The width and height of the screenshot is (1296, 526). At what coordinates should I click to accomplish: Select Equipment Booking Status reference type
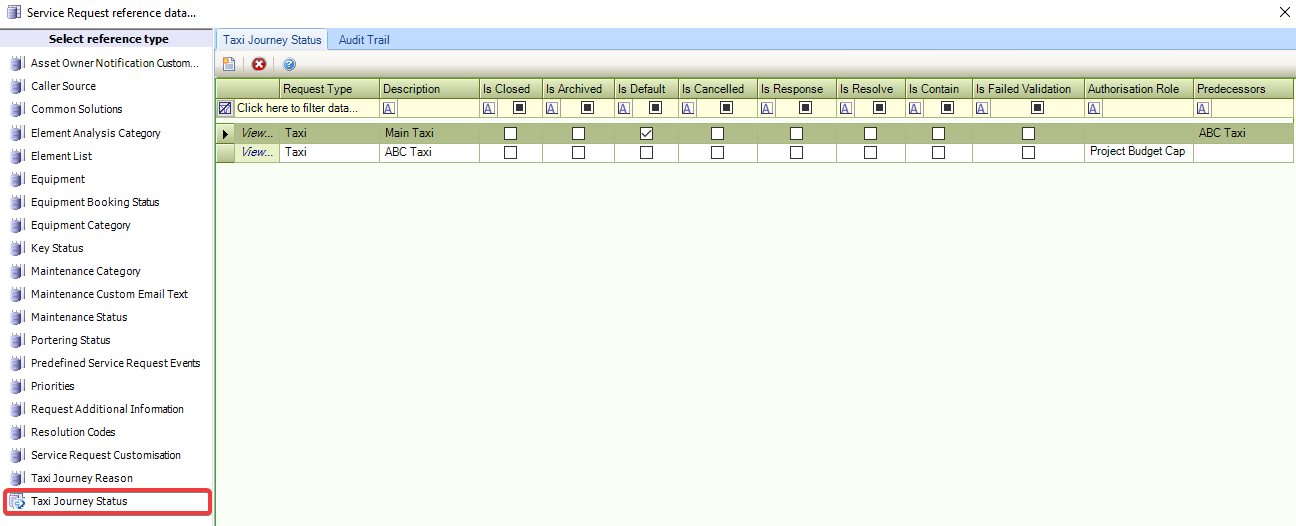tap(95, 202)
